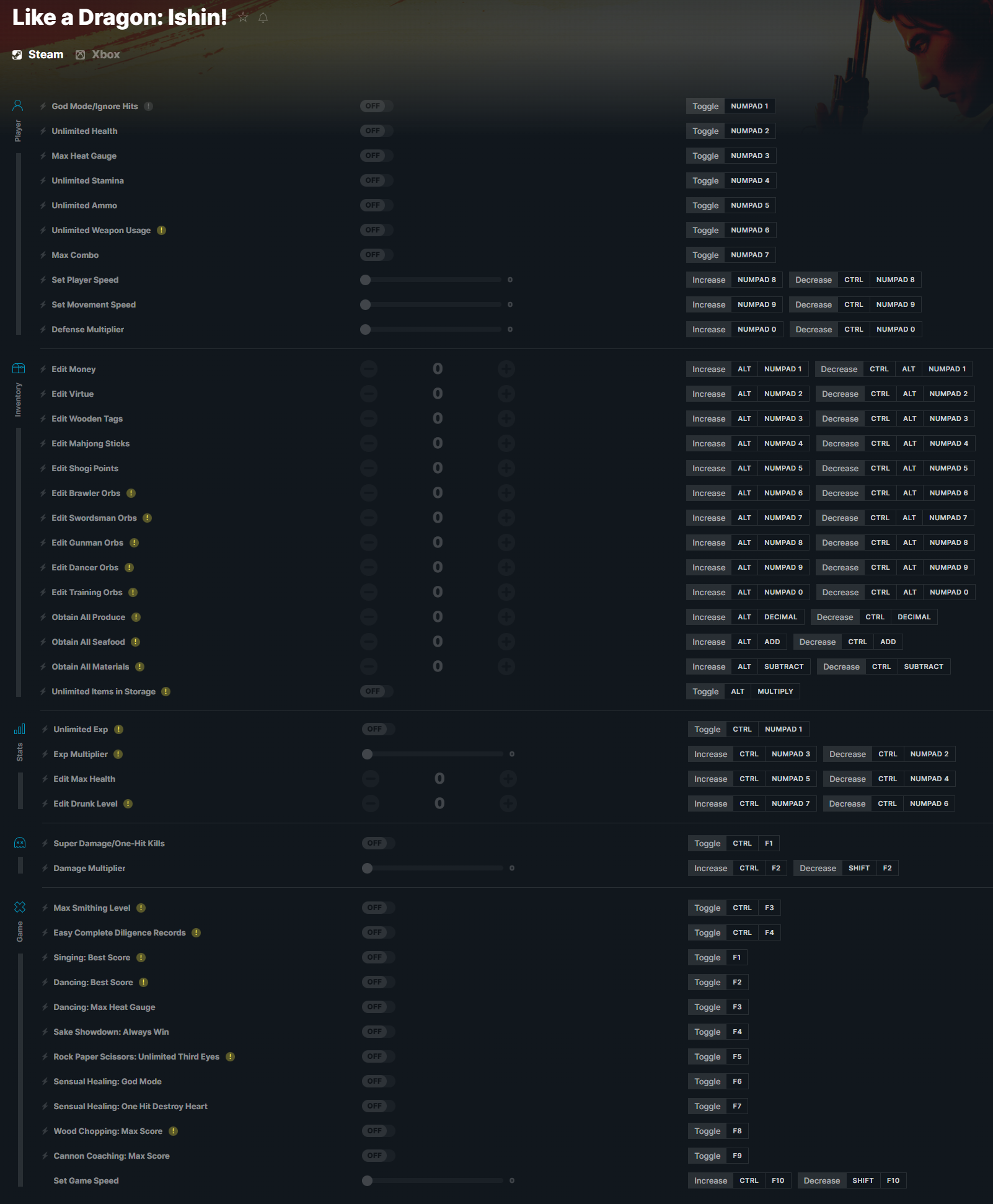Toggle Sensual Healing: God Mode switch
993x1204 pixels.
379,1081
